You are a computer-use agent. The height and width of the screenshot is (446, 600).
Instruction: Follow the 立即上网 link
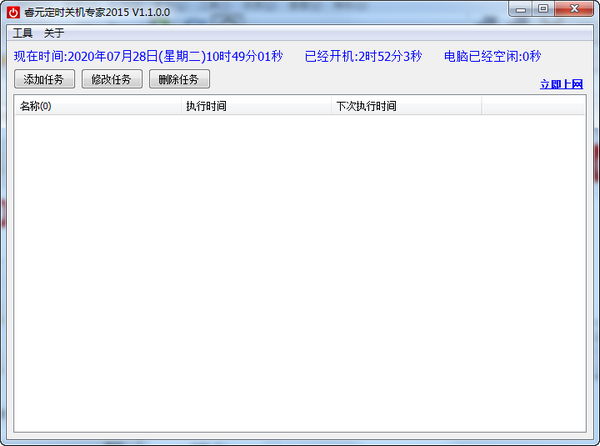coord(561,84)
